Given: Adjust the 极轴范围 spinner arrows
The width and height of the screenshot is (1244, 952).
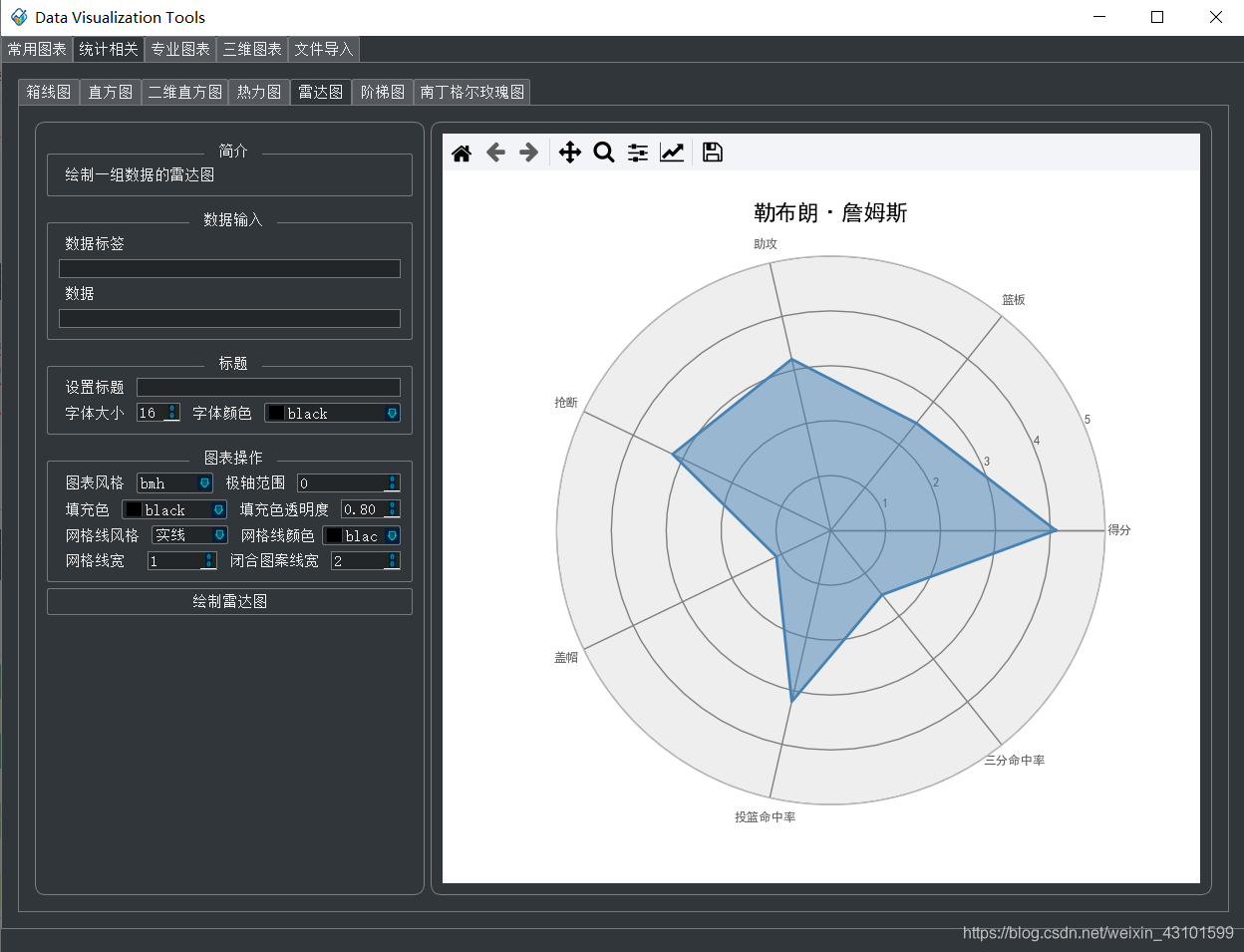Looking at the screenshot, I should tap(392, 482).
